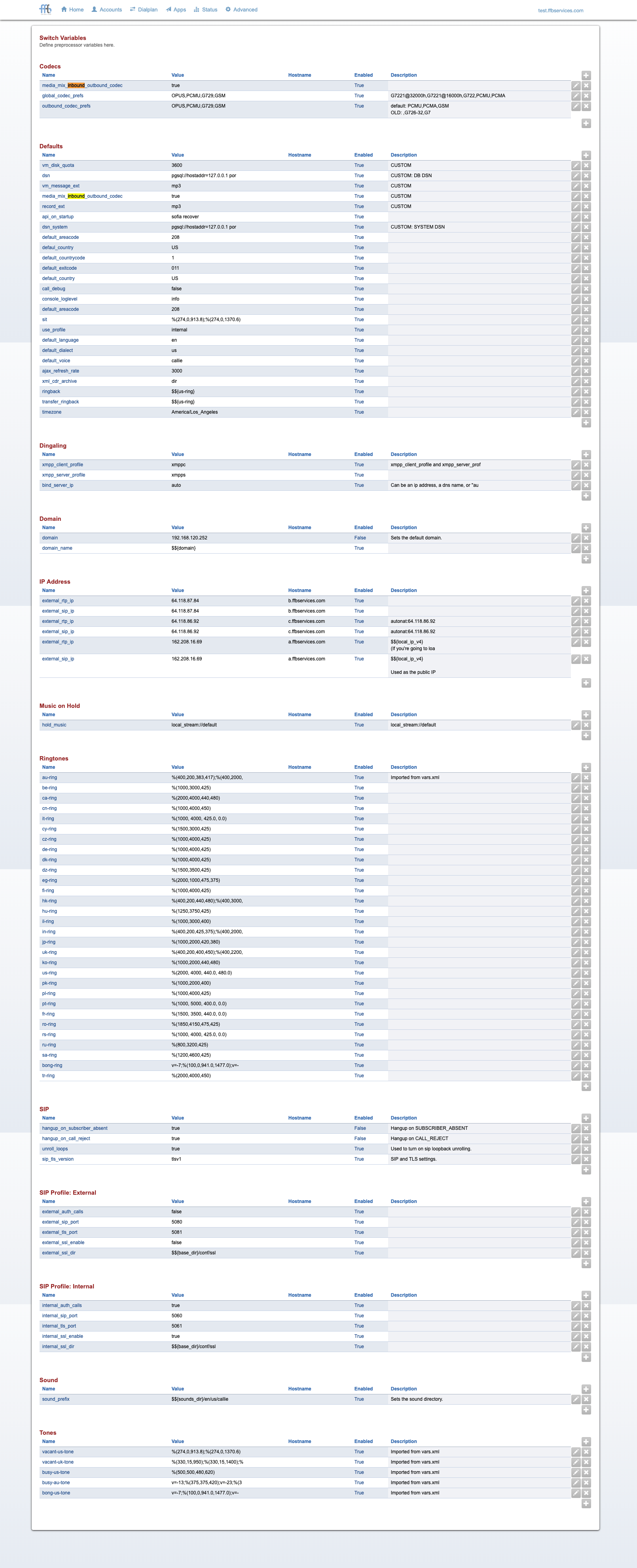Image resolution: width=637 pixels, height=1568 pixels.
Task: Toggle Enabled True for hold_music
Action: tap(359, 725)
